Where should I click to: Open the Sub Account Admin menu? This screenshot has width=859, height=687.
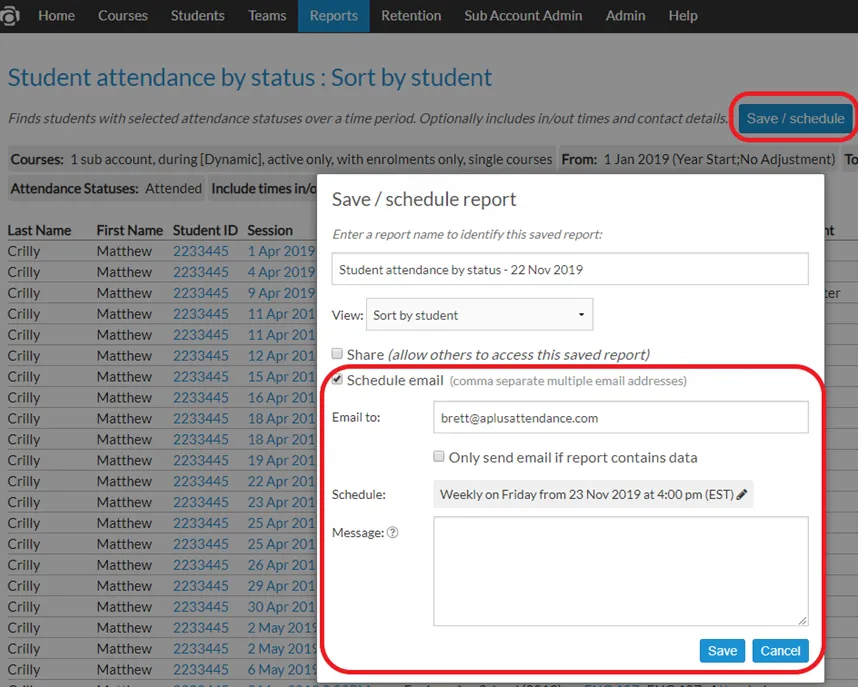point(523,16)
